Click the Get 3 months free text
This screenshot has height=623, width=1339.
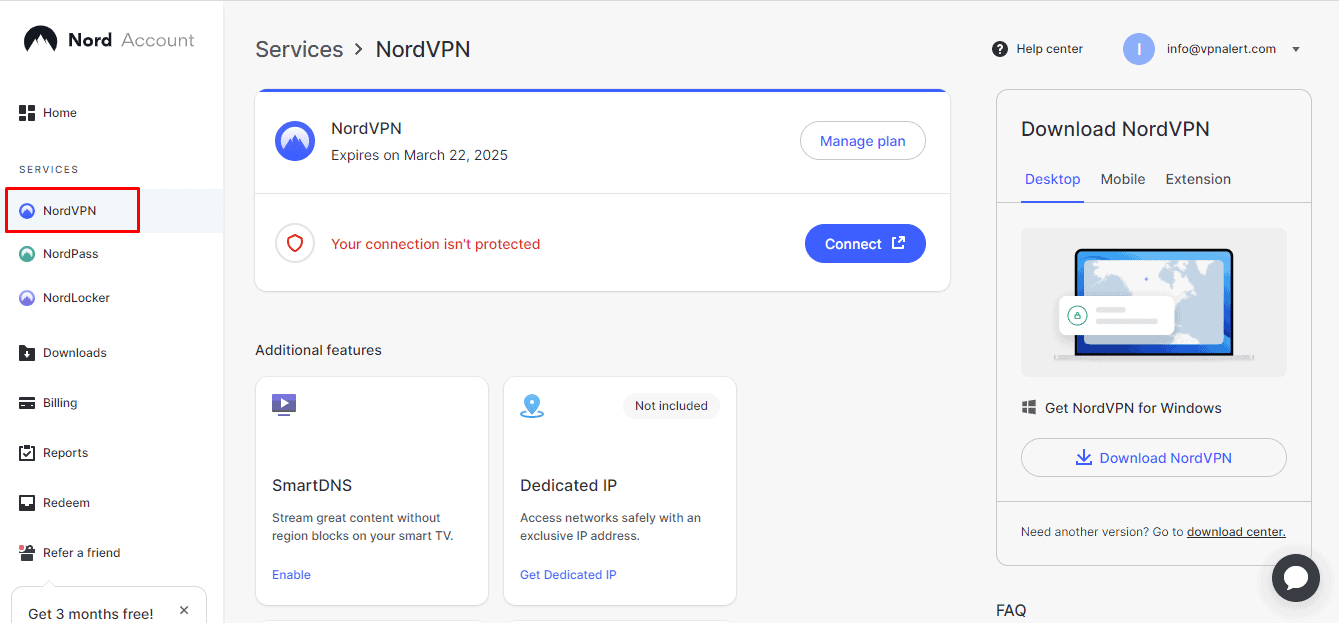point(91,614)
